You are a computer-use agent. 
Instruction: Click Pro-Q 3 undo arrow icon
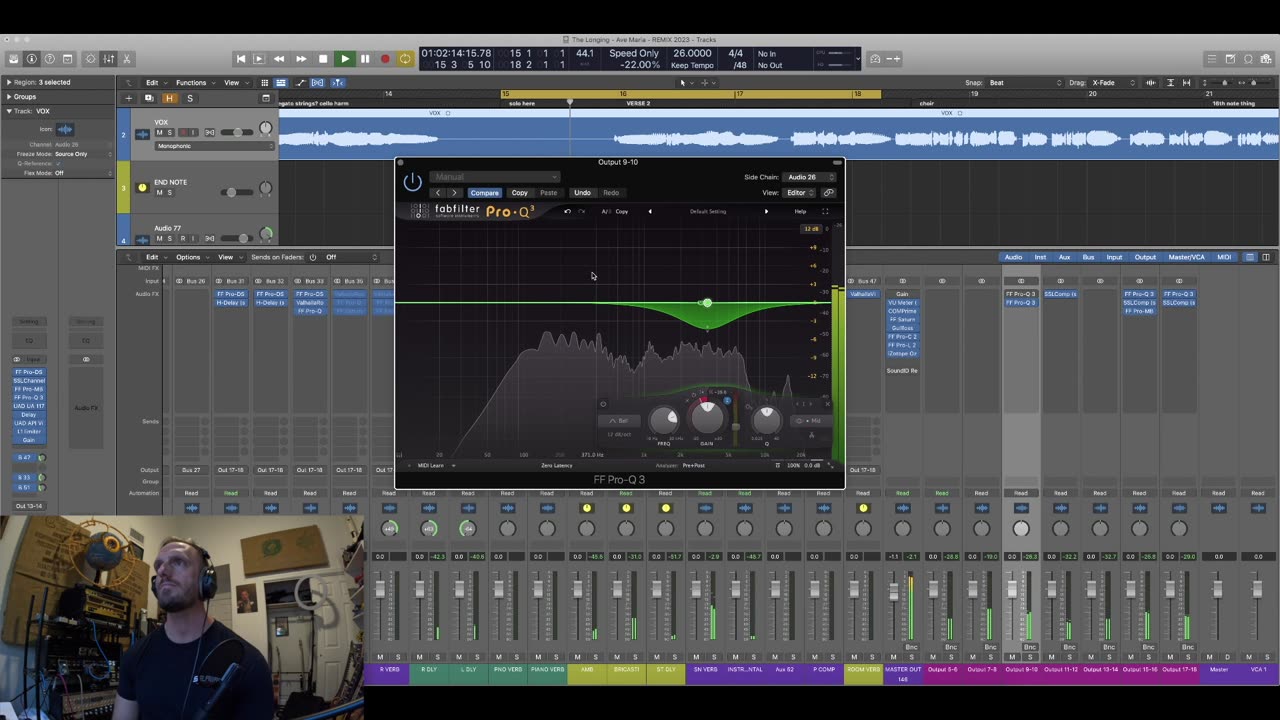567,211
